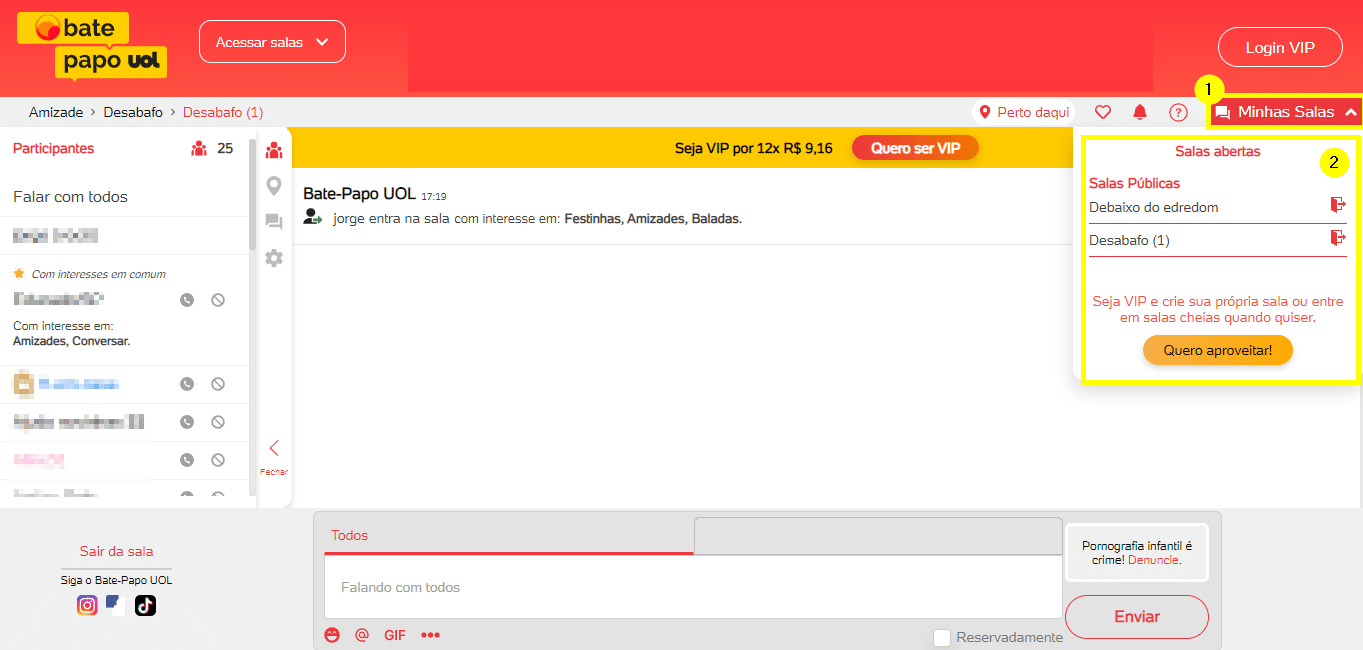Open the settings gear in sidebar

[x=274, y=258]
